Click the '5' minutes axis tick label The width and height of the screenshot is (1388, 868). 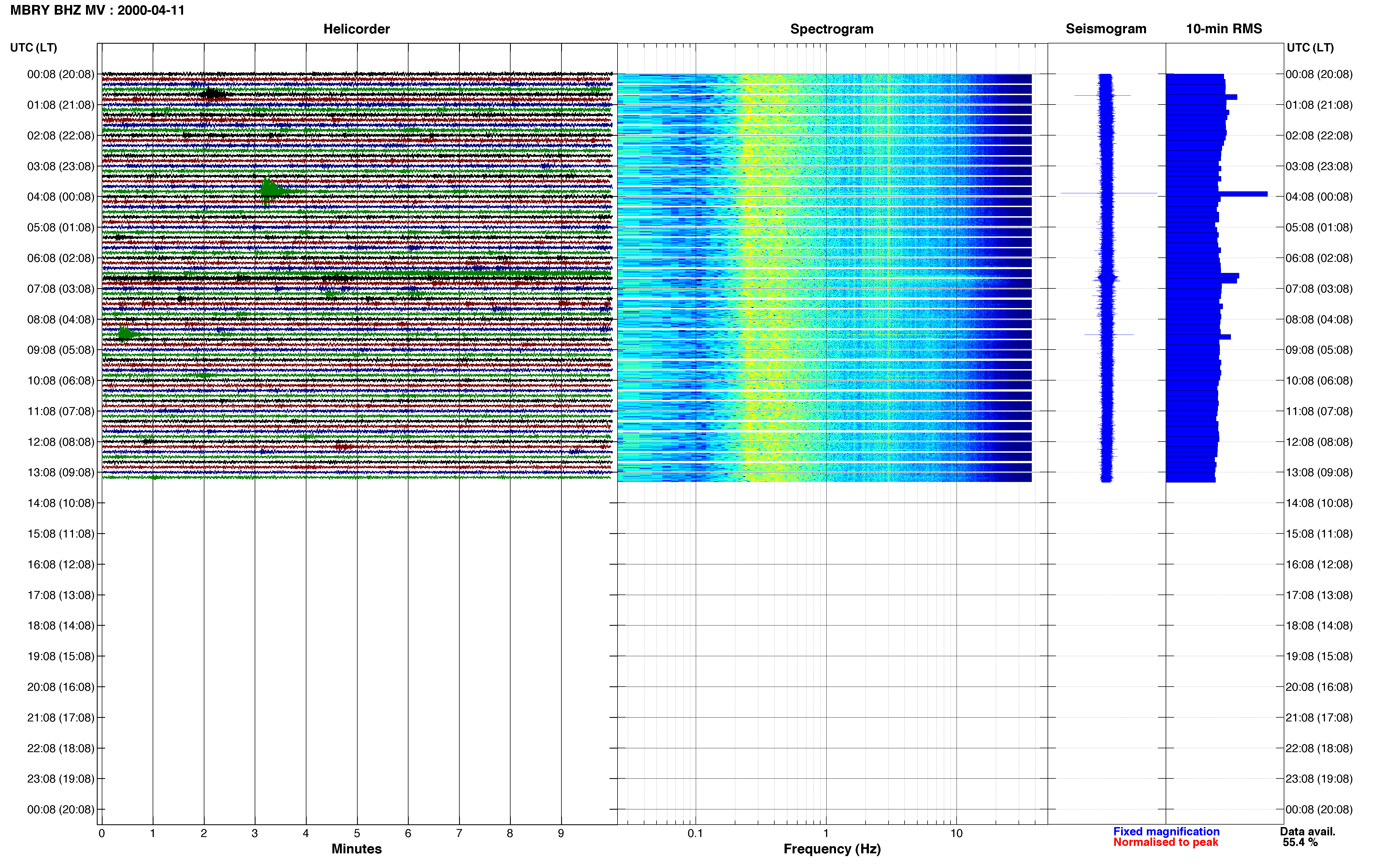pyautogui.click(x=357, y=833)
